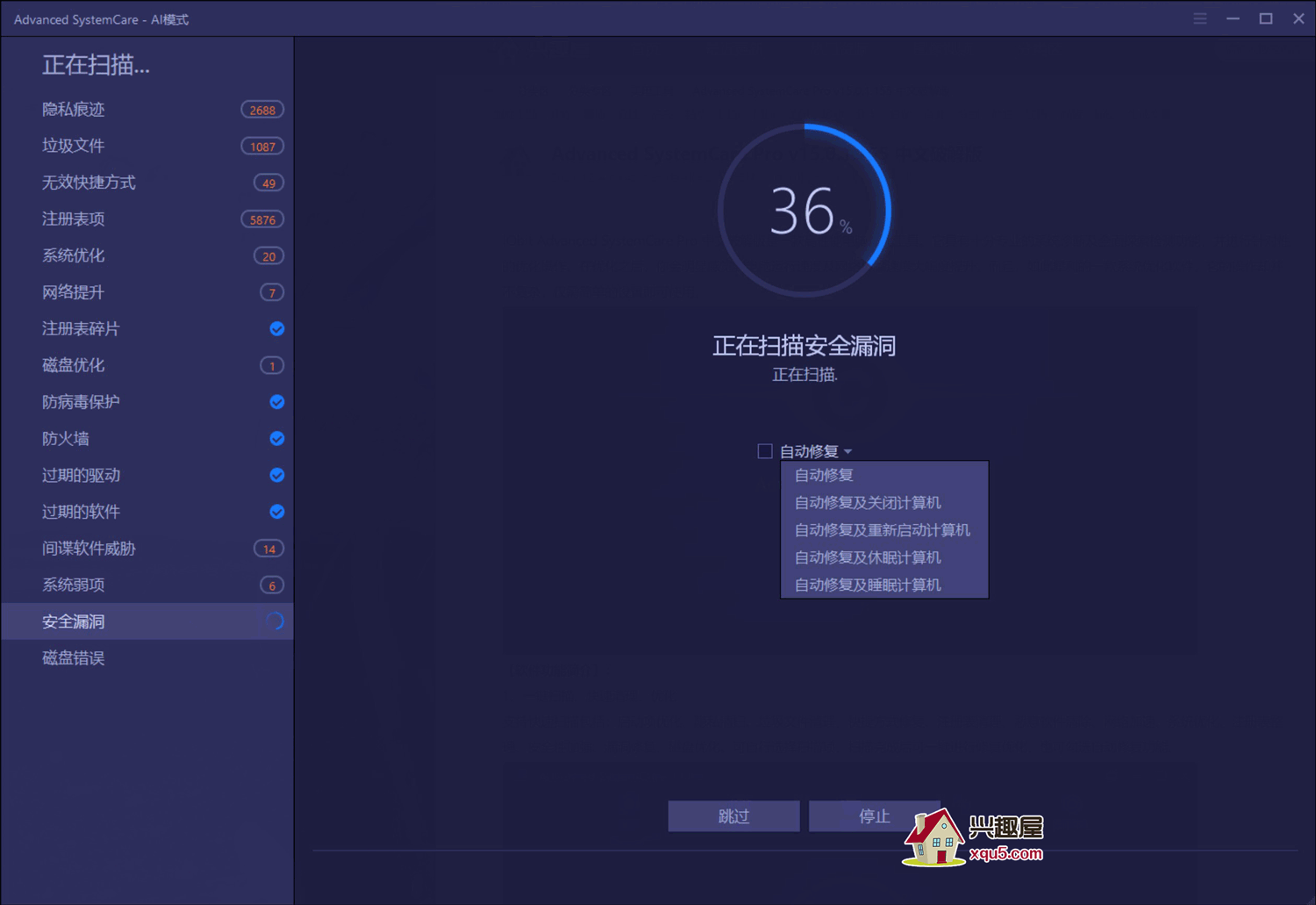Select 注册表碎片 in the scan list
This screenshot has height=905, width=1316.
pyautogui.click(x=147, y=329)
